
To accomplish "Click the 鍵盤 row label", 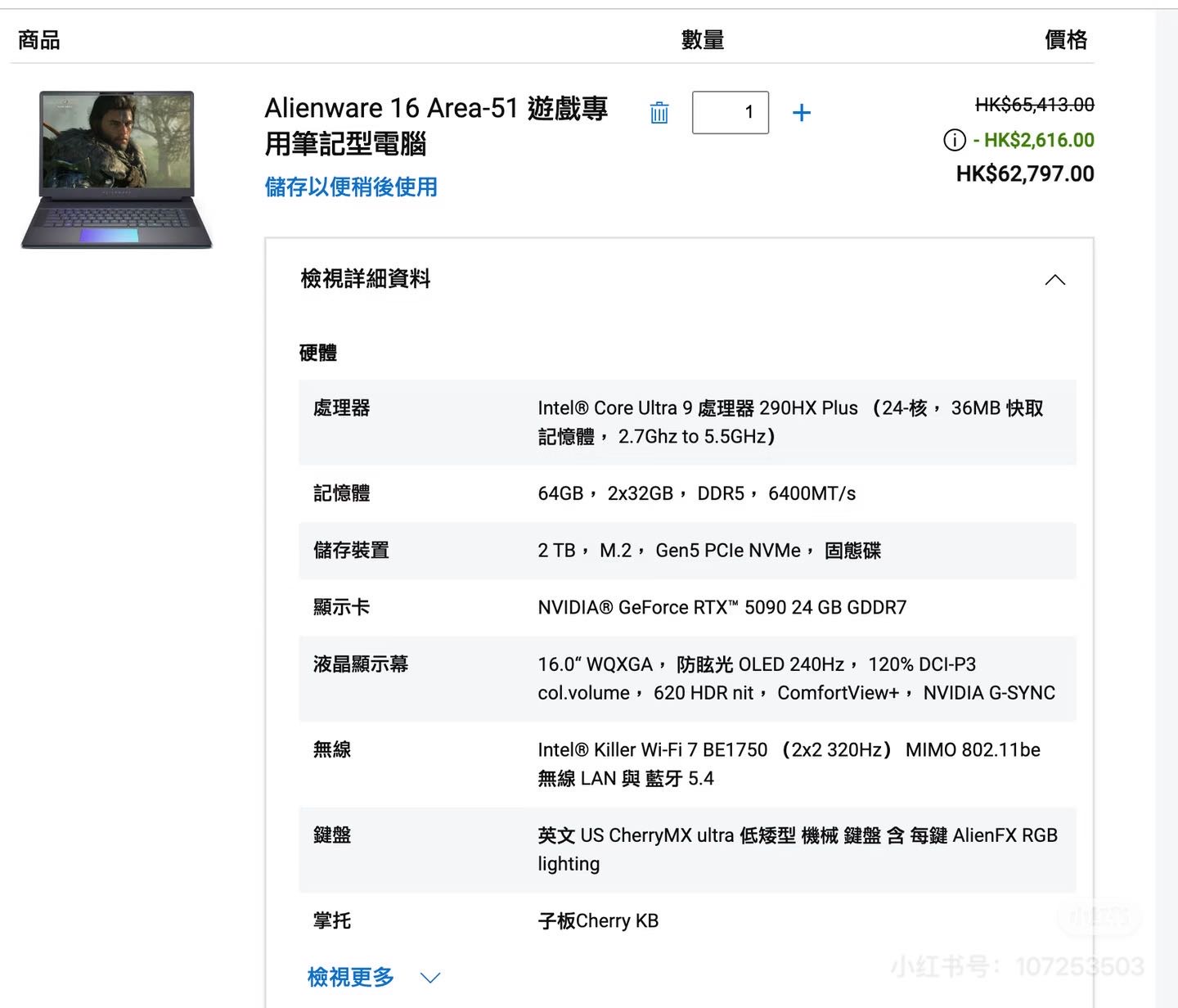I will click(332, 835).
